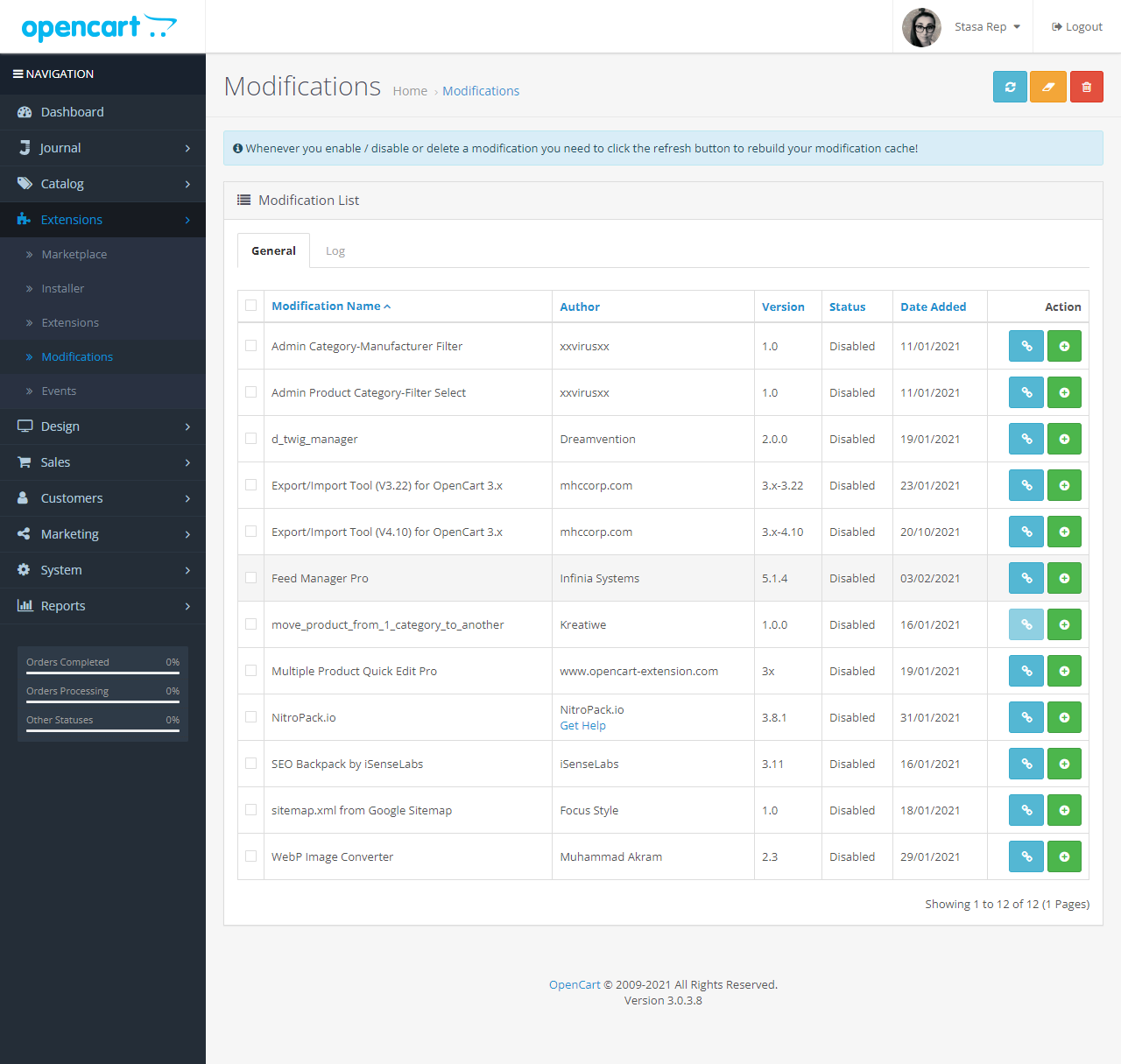Viewport: 1121px width, 1064px height.
Task: Click link icon for WebP Image Converter
Action: pyautogui.click(x=1026, y=856)
